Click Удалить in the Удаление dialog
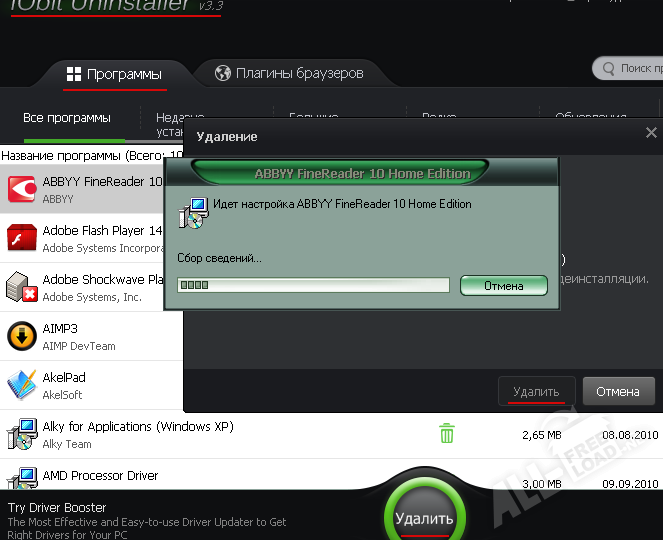663x540 pixels. point(536,391)
